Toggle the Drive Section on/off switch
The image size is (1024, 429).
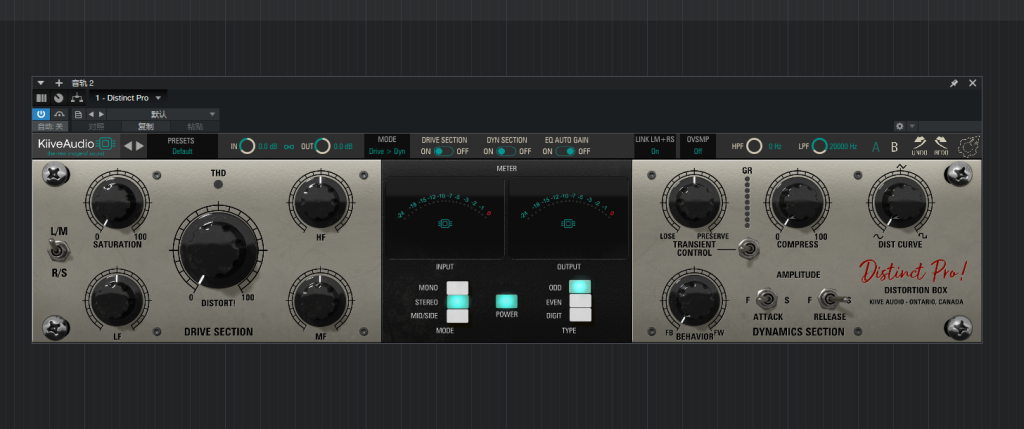tap(444, 151)
